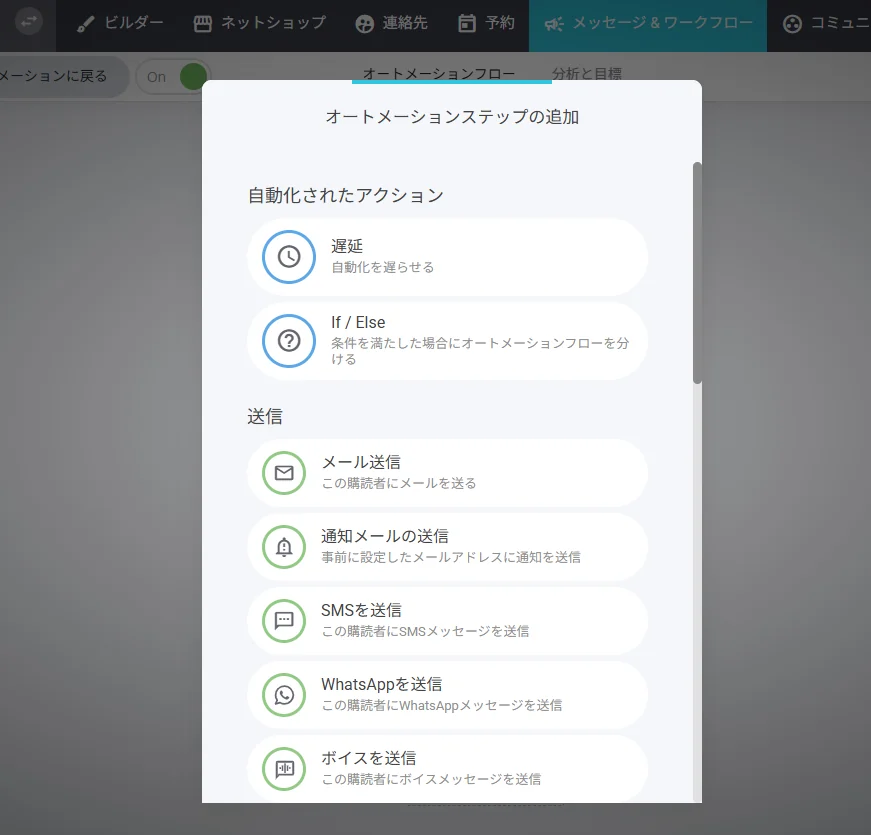
Task: Click the swap arrows icon in the top-left corner
Action: 28,22
